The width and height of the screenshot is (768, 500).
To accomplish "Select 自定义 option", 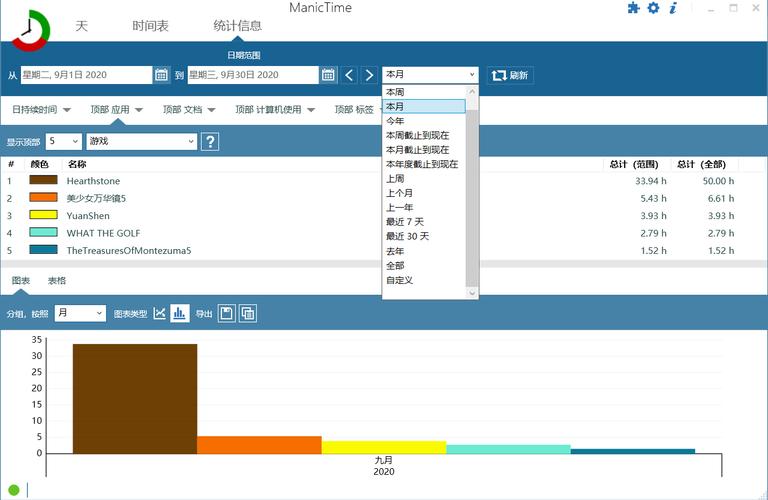I will [x=424, y=280].
